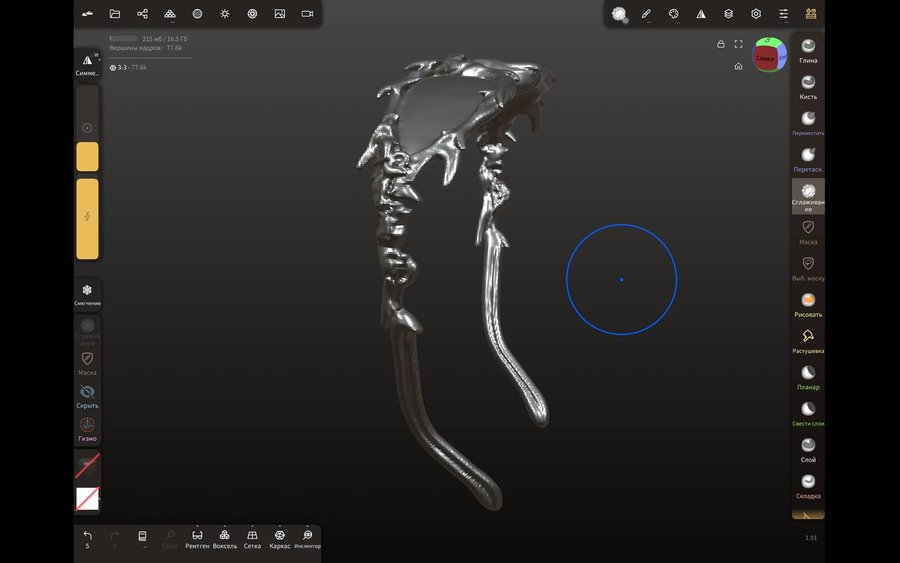Image resolution: width=900 pixels, height=563 pixels.
Task: Toggle the Каркас wireframe display
Action: click(x=280, y=539)
